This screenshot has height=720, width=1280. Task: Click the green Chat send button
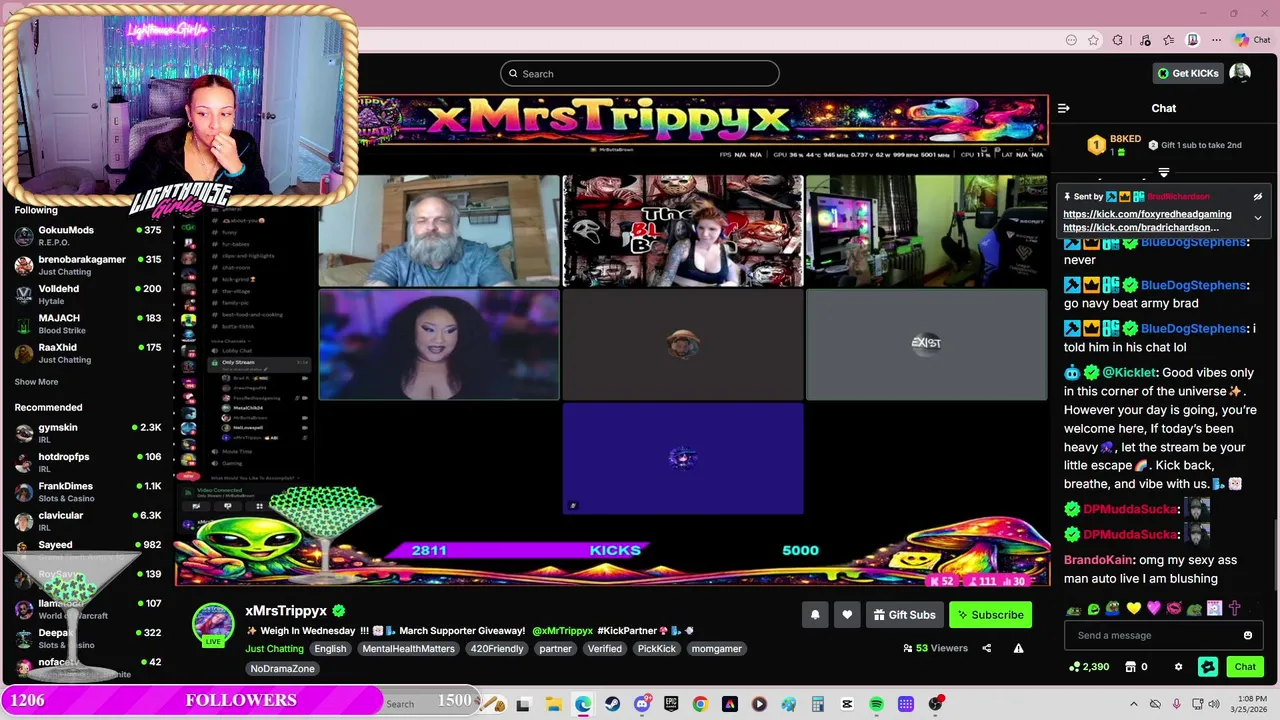[1245, 667]
